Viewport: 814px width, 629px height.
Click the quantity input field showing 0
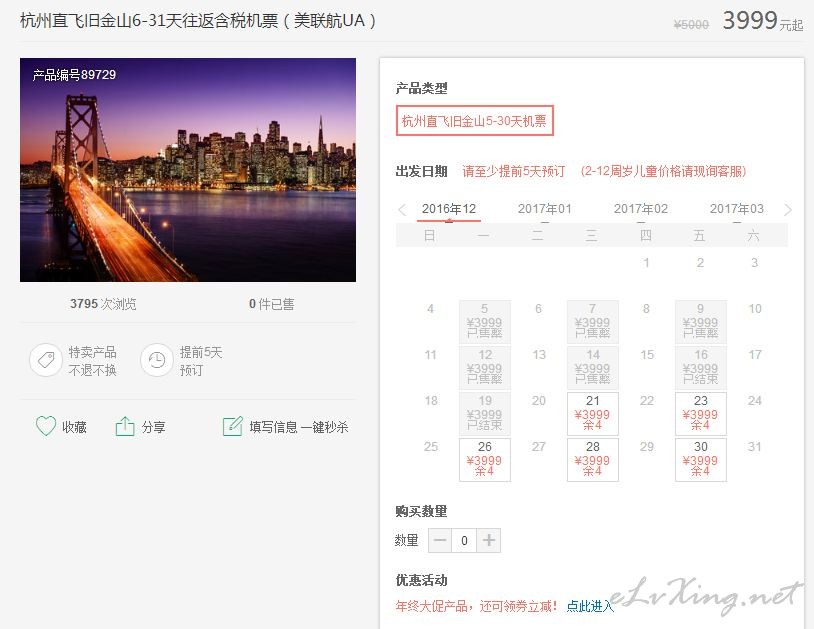pyautogui.click(x=464, y=540)
